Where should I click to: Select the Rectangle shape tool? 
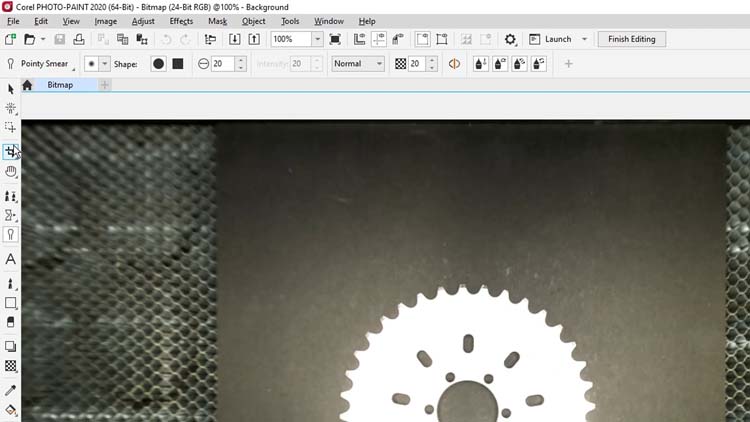[11, 303]
